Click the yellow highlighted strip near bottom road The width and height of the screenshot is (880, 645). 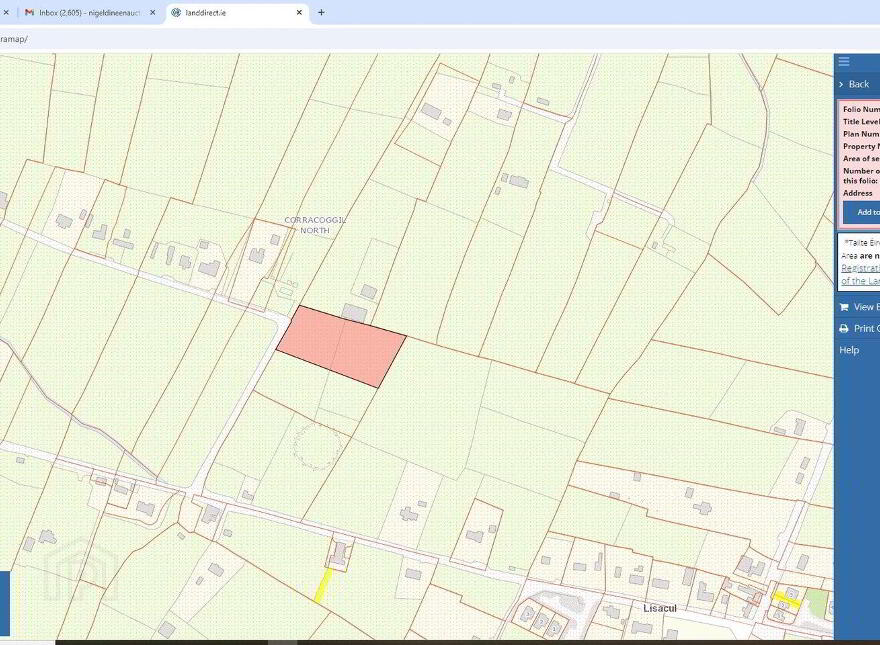(322, 585)
